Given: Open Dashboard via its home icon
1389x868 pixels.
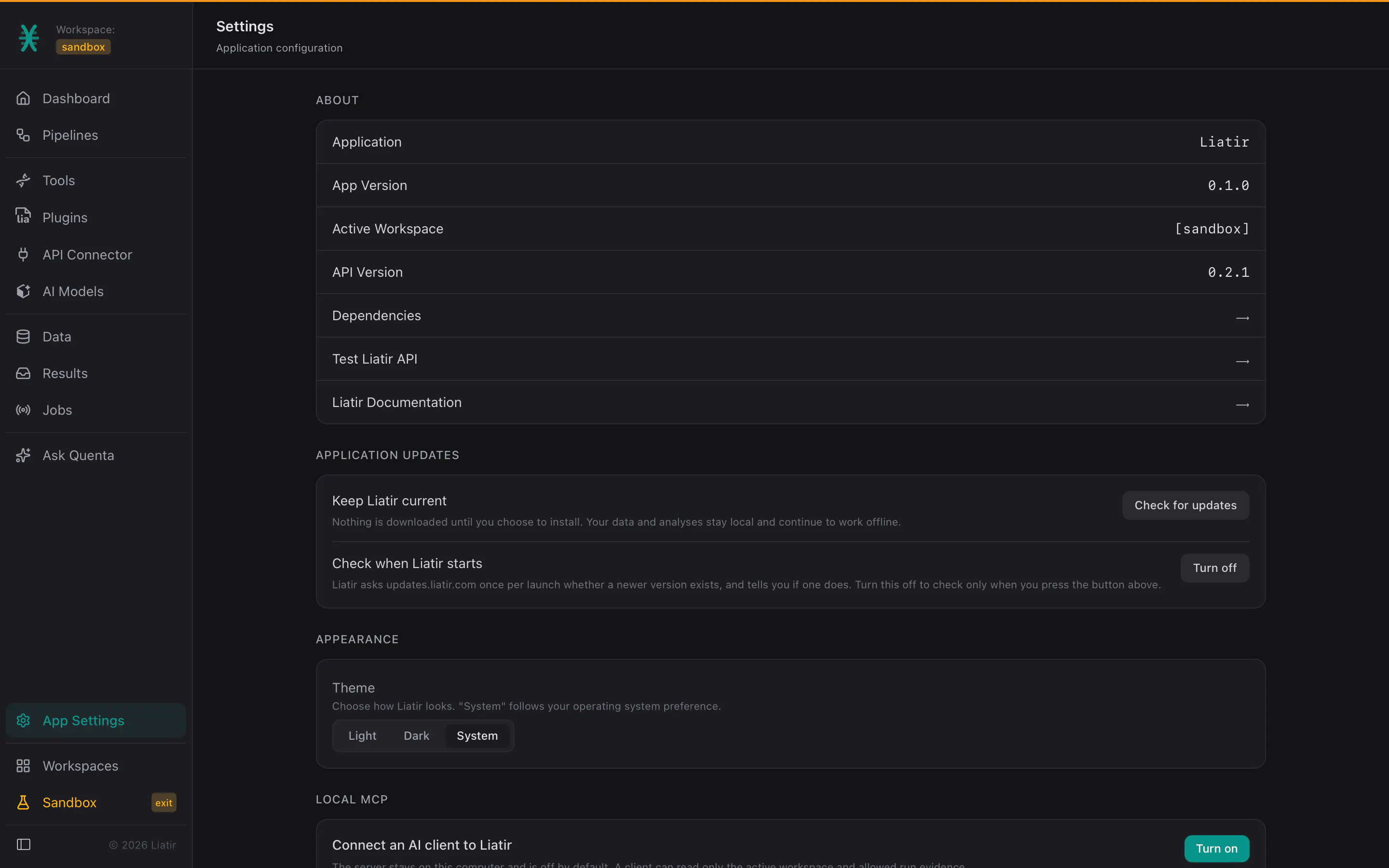Looking at the screenshot, I should 23,98.
